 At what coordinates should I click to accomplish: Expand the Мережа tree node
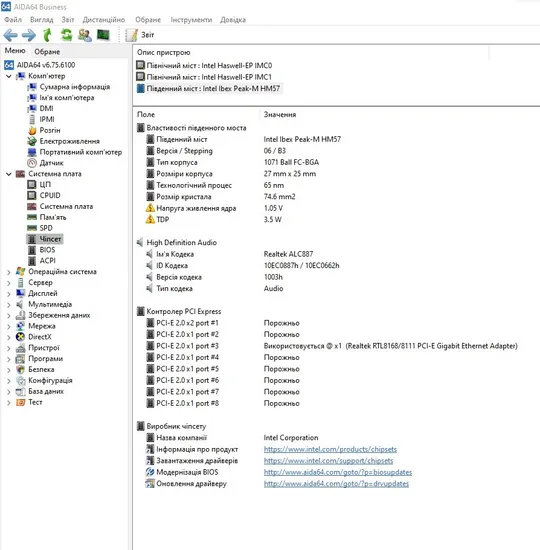tap(9, 326)
